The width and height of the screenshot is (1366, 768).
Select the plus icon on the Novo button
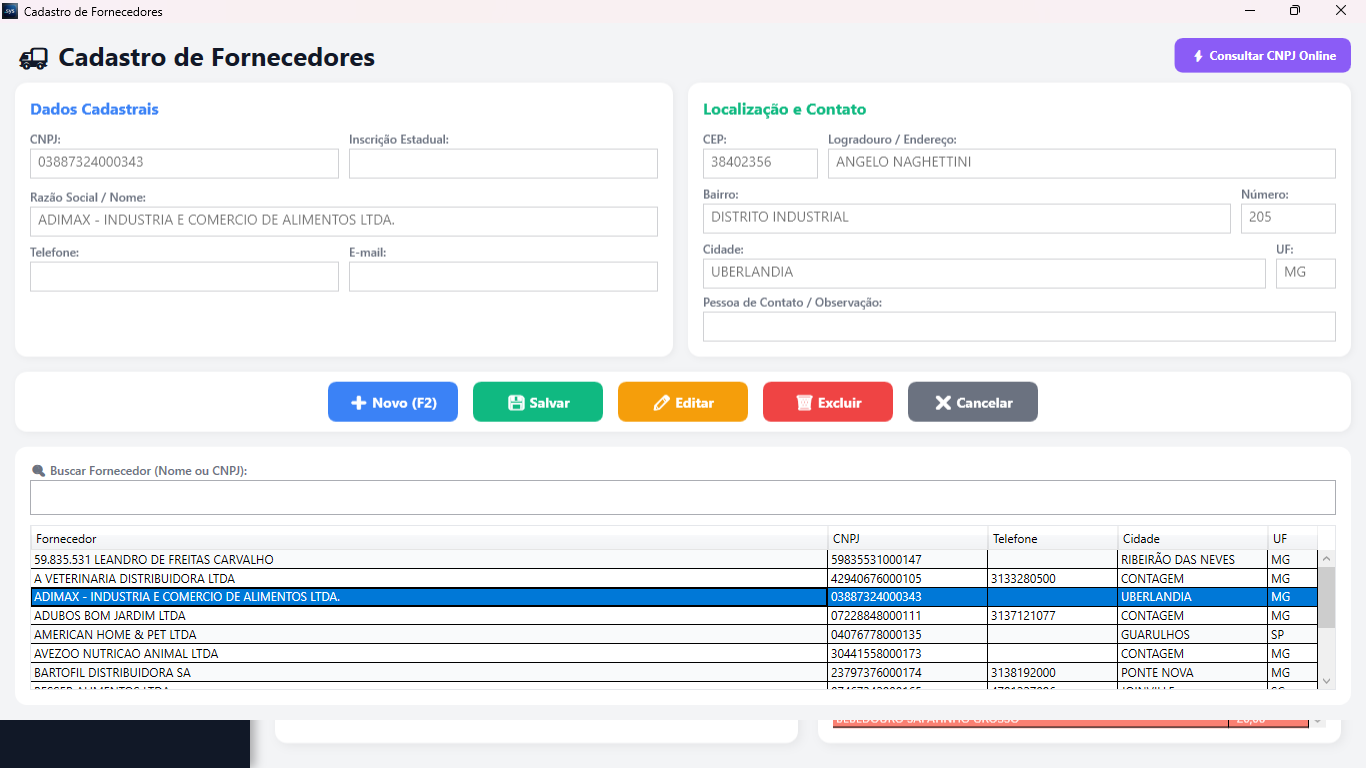point(358,401)
